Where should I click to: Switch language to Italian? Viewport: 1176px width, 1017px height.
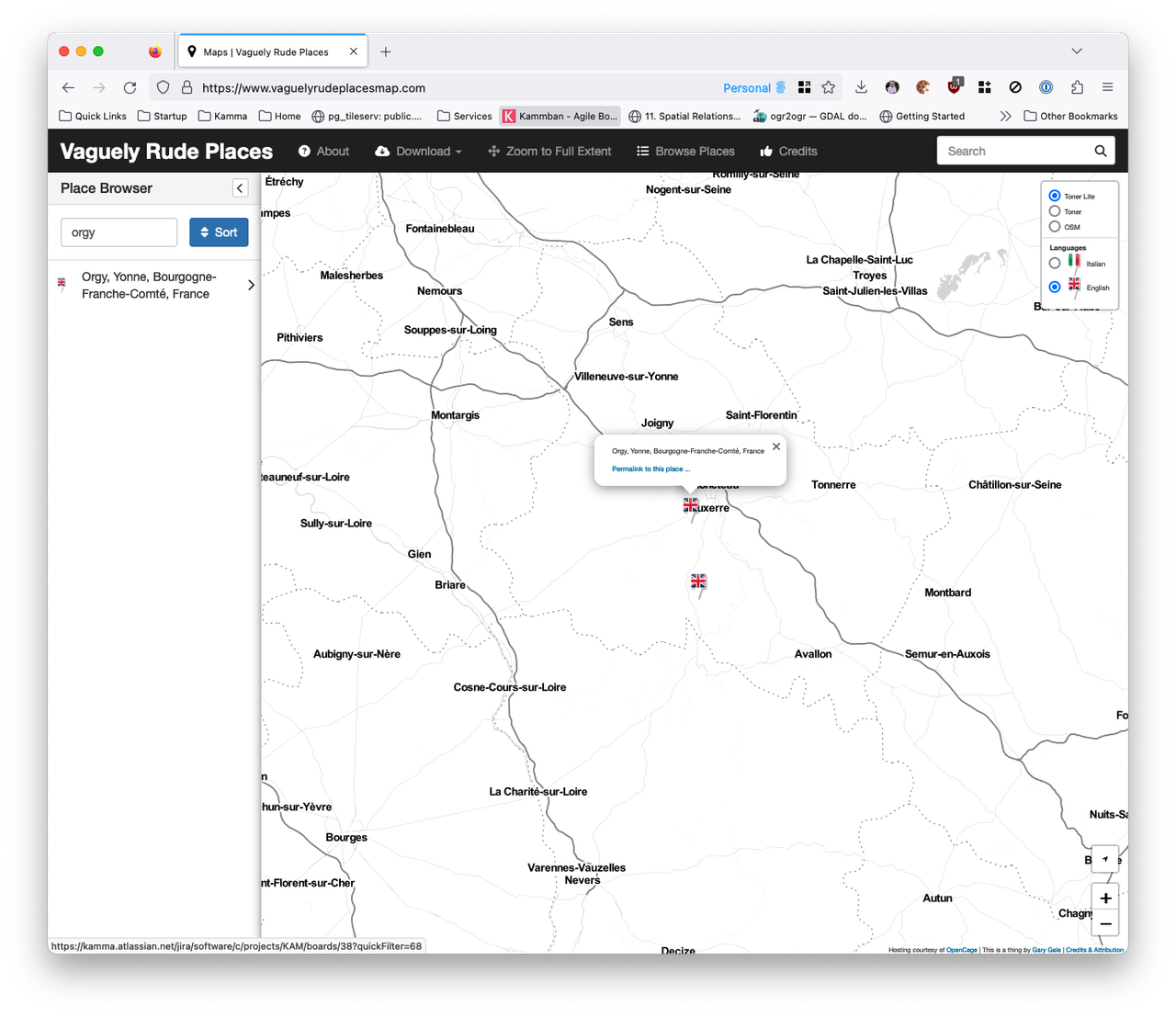coord(1055,263)
